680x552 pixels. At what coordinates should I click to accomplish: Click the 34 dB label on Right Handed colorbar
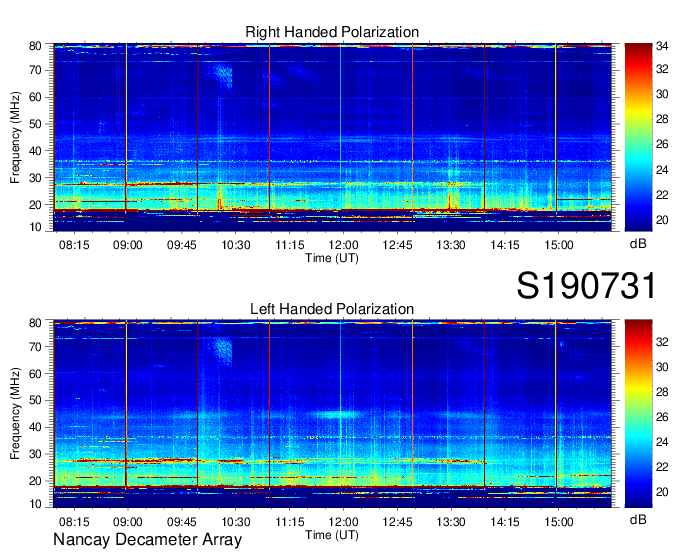662,46
